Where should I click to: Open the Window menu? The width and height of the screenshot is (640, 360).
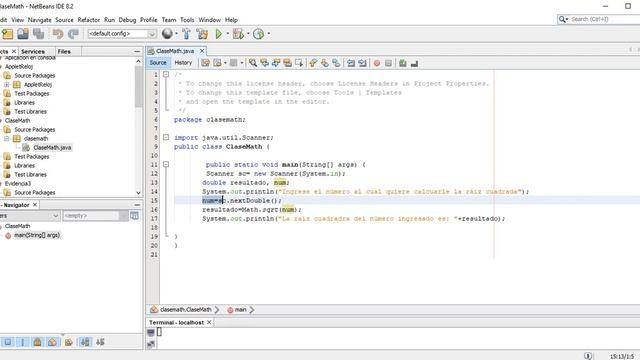[209, 20]
